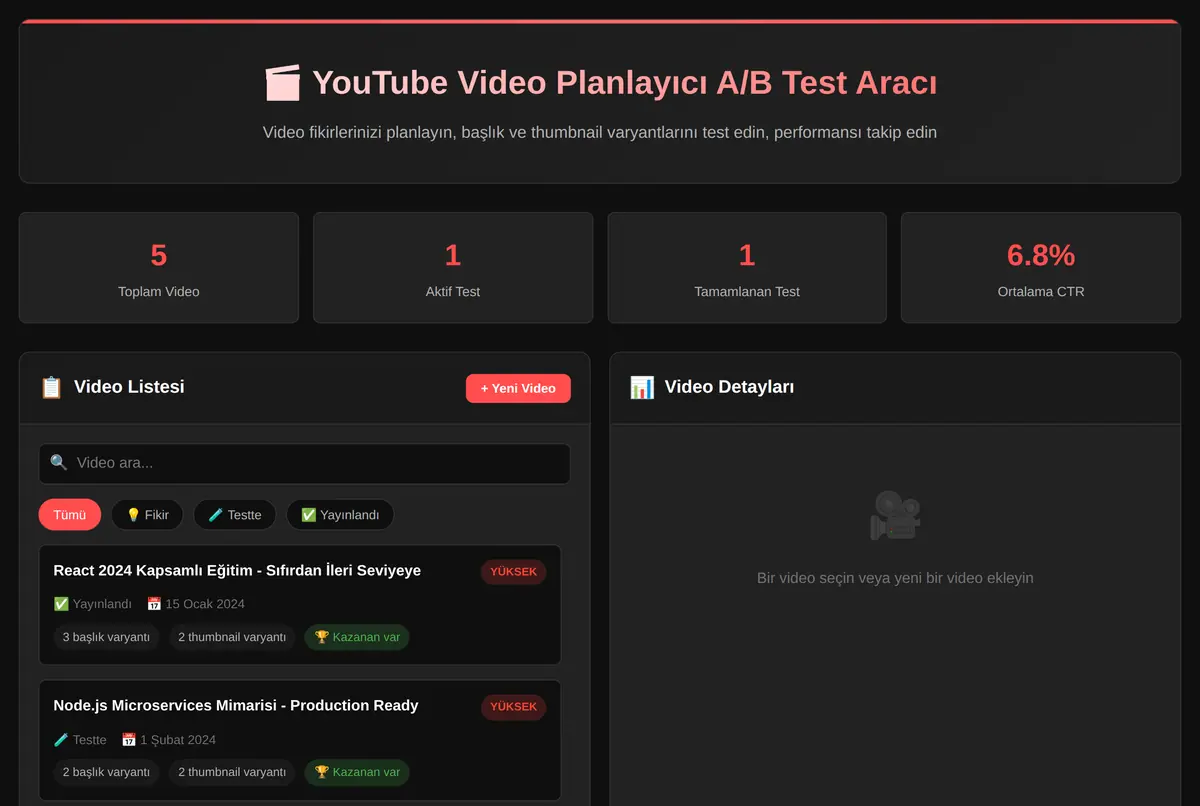Click the YouTube Video Planlayıcı A/B Test Aracı title

click(x=625, y=82)
